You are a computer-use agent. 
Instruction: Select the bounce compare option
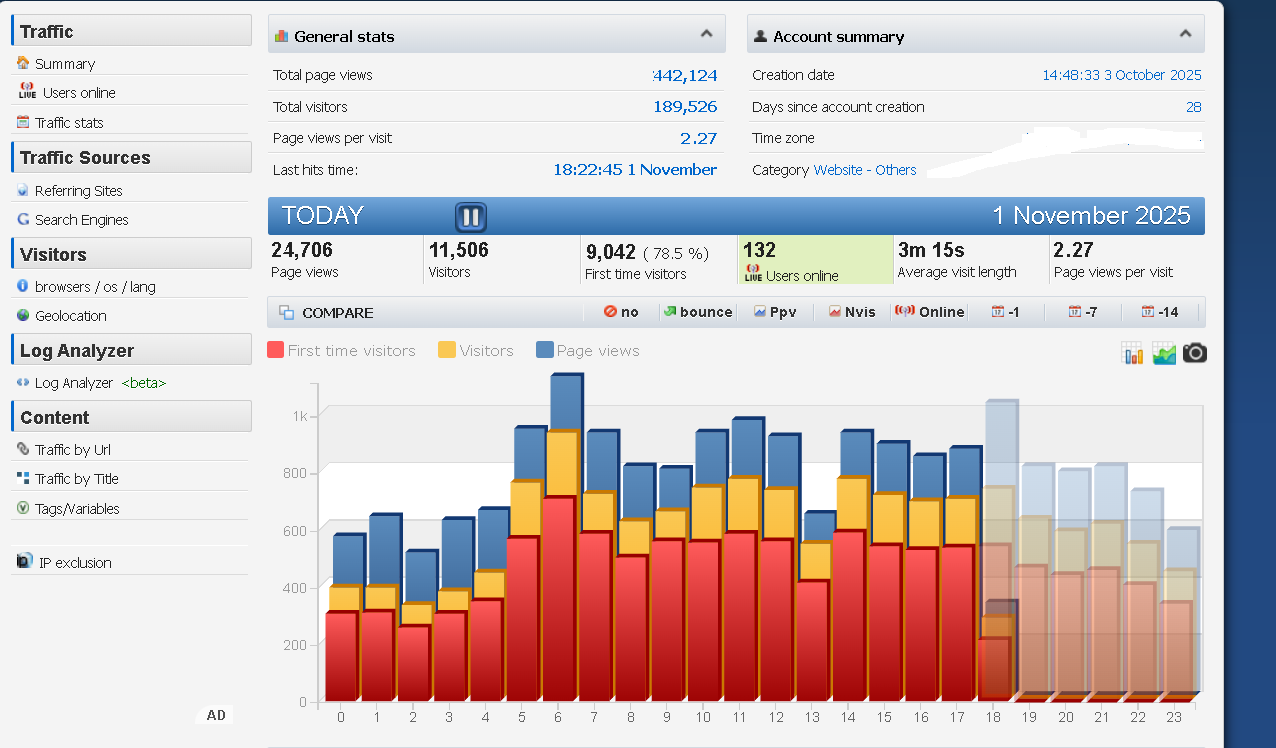pos(698,312)
